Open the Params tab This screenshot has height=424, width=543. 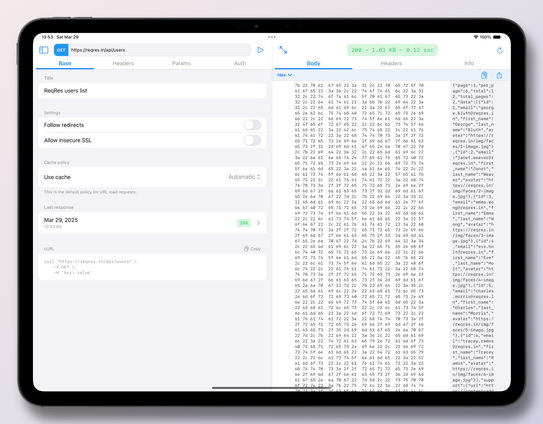181,63
